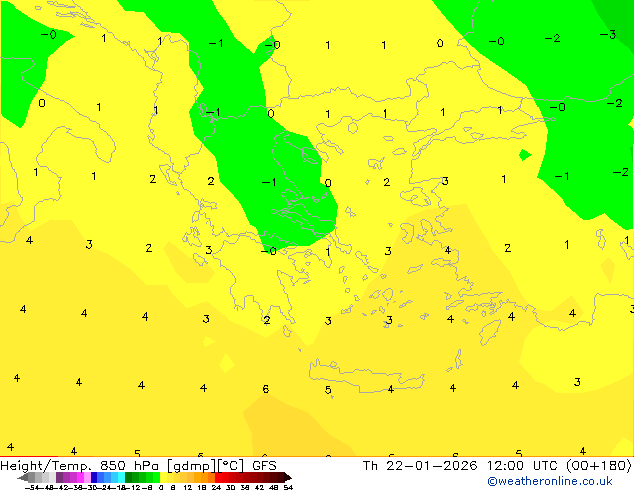Image resolution: width=634 pixels, height=490 pixels.
Task: Click the '[gdmp]' unit label
Action: click(x=190, y=466)
